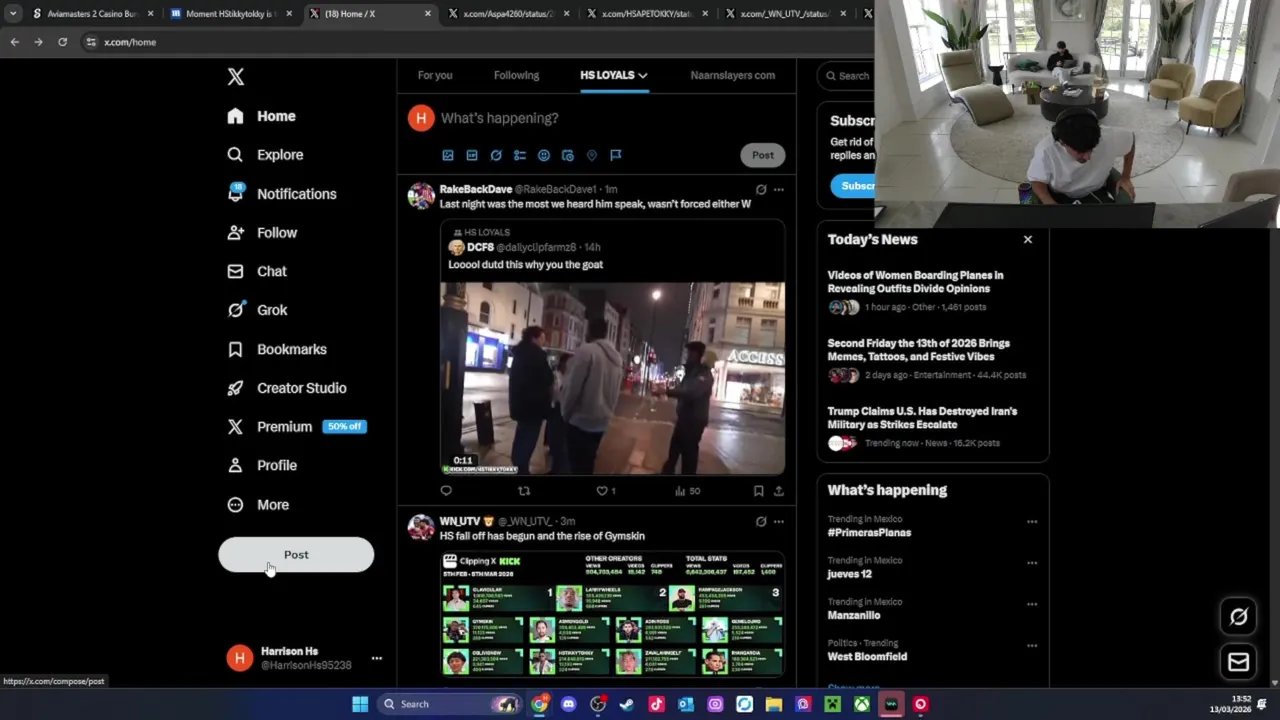Open more options for West Bloomfield trend

point(1032,645)
